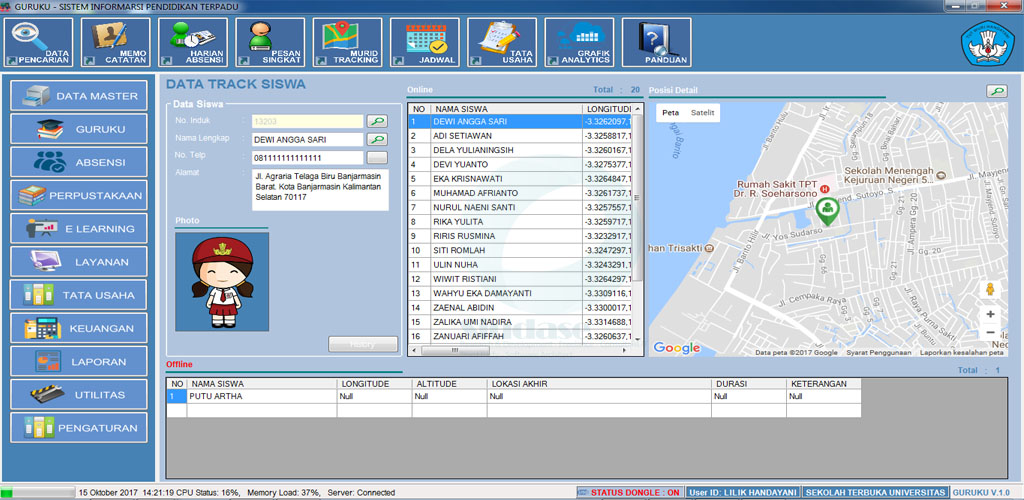Select student SITI ROMLAH in online list
The image size is (1024, 500).
(x=462, y=250)
